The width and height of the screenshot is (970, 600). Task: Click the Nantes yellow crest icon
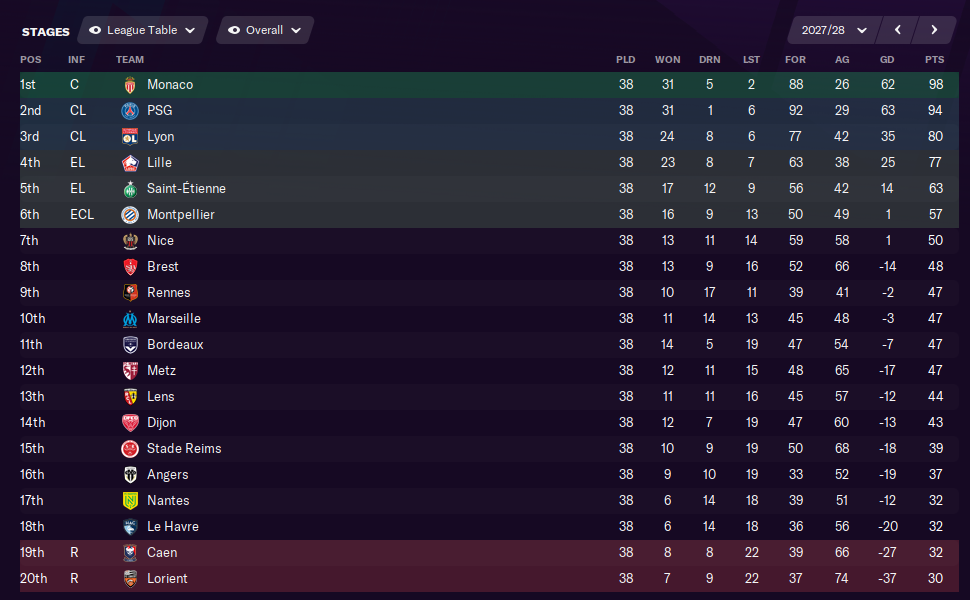(x=130, y=500)
